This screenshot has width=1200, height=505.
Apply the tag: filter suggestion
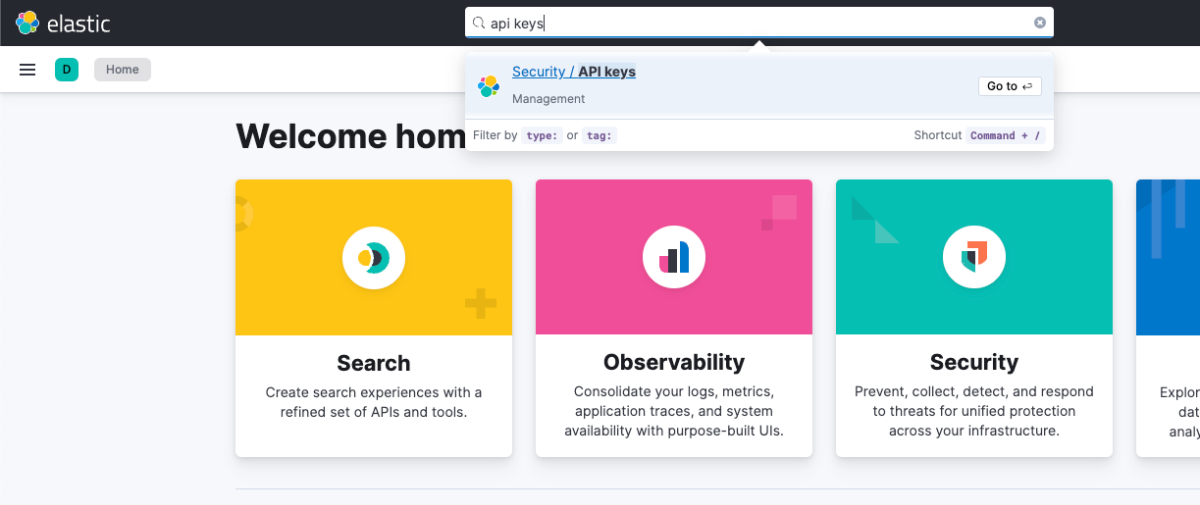(x=600, y=135)
